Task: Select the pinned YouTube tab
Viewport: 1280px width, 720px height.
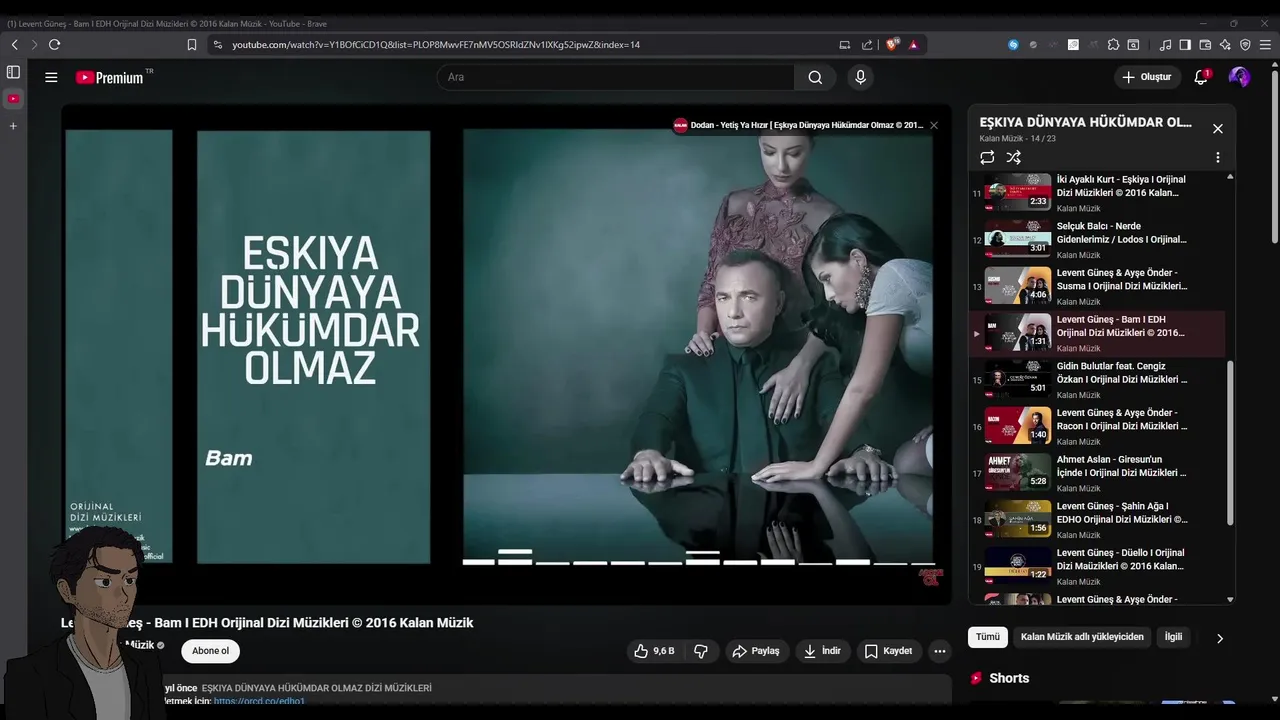Action: [x=13, y=98]
